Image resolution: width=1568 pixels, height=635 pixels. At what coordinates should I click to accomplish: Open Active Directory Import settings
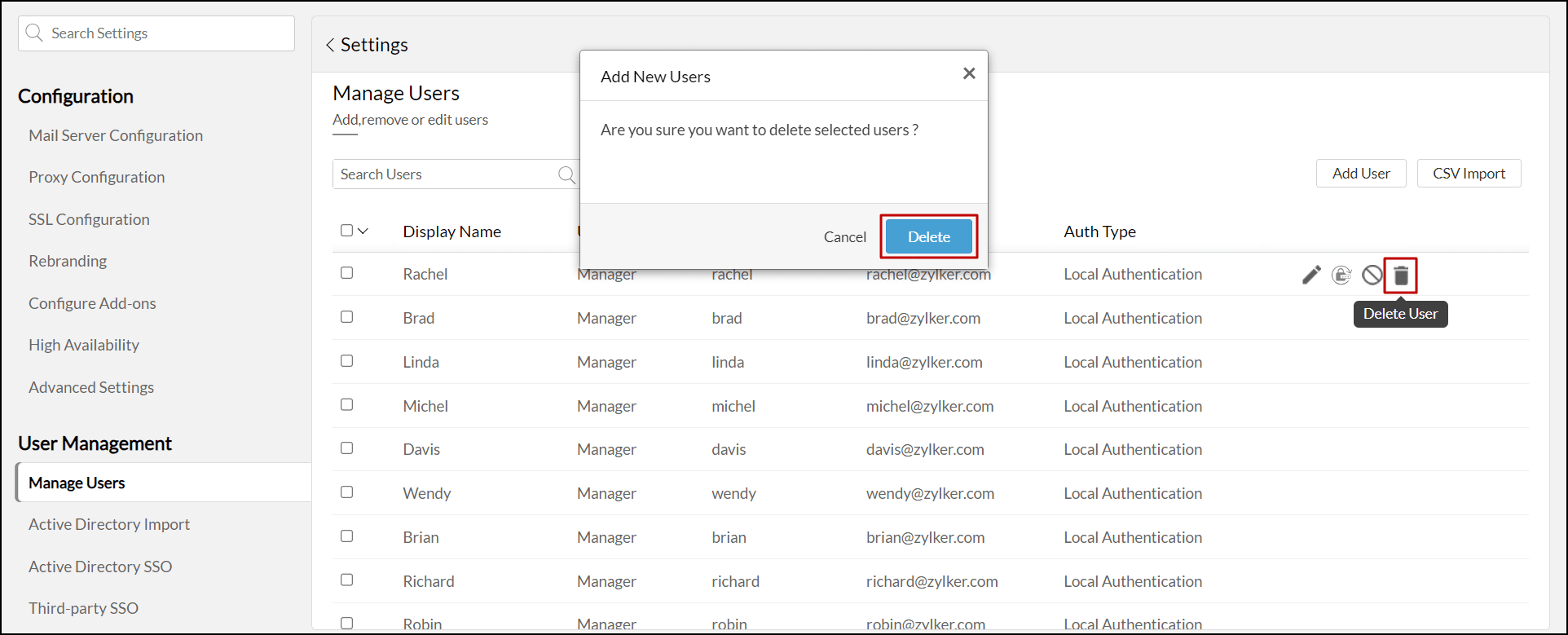[109, 524]
